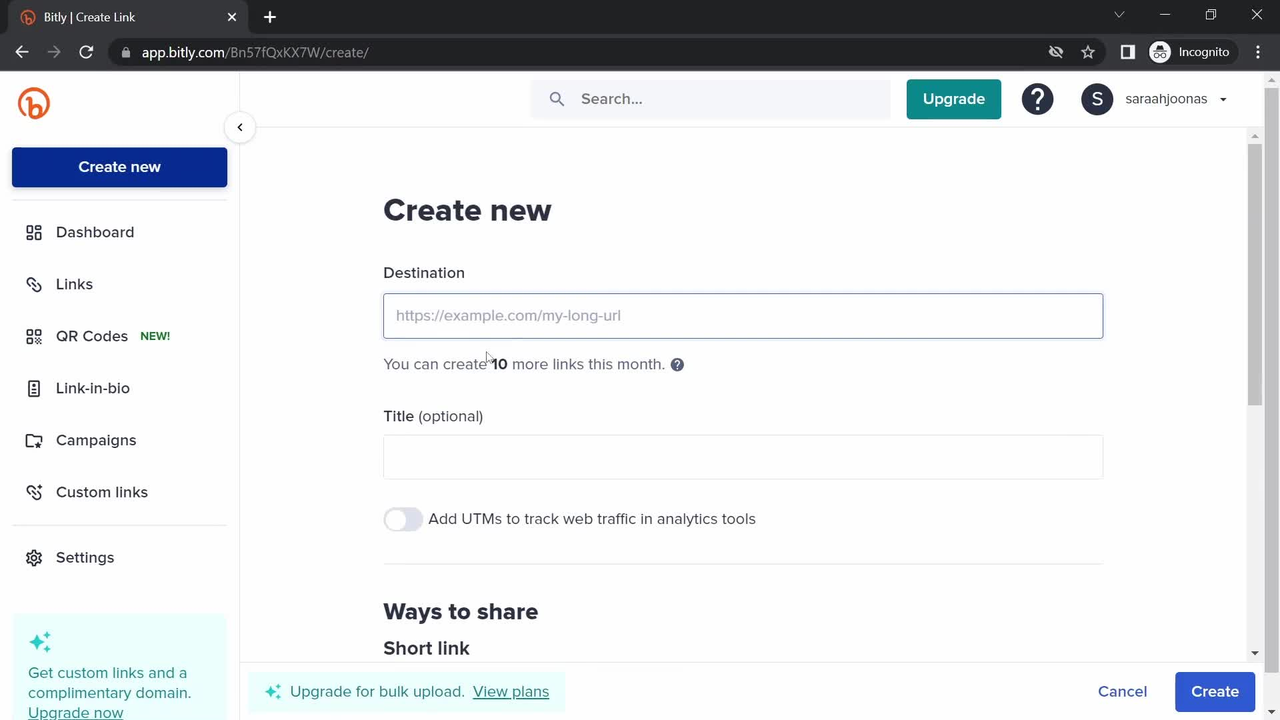Click the Create button
Screen dimensions: 1280x720
tap(1214, 691)
